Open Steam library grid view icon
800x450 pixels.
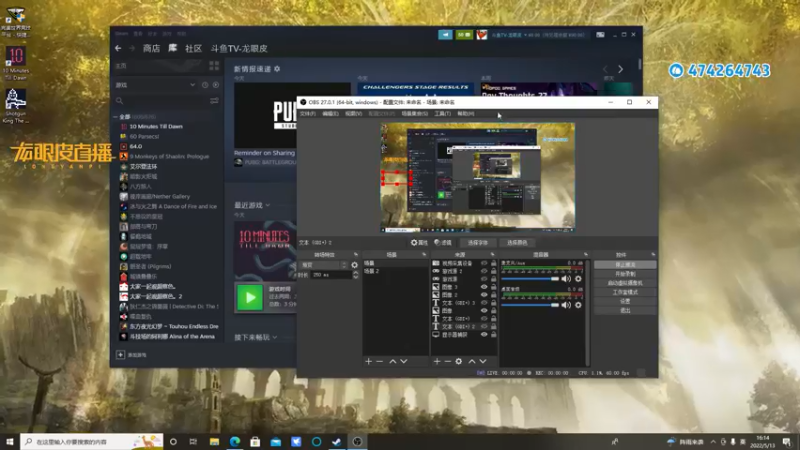tap(214, 66)
